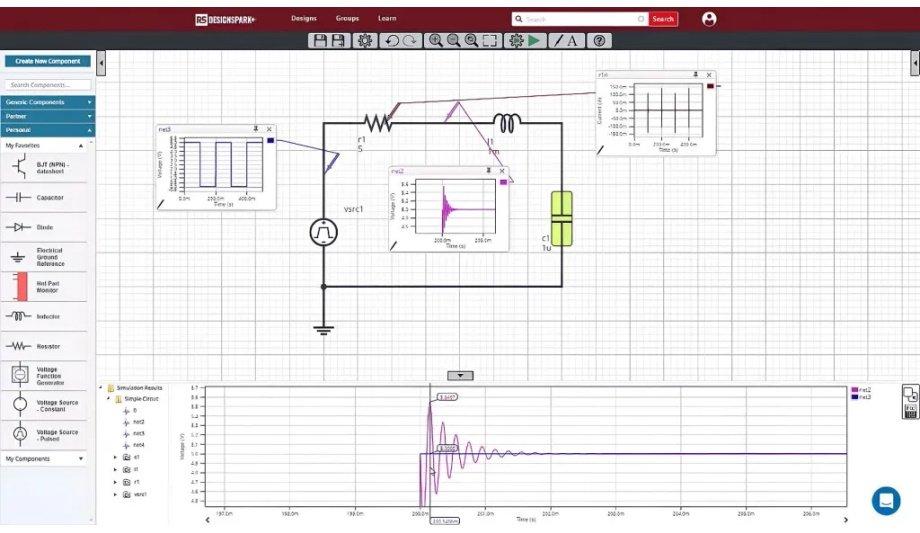Open the help question mark icon

pos(599,41)
